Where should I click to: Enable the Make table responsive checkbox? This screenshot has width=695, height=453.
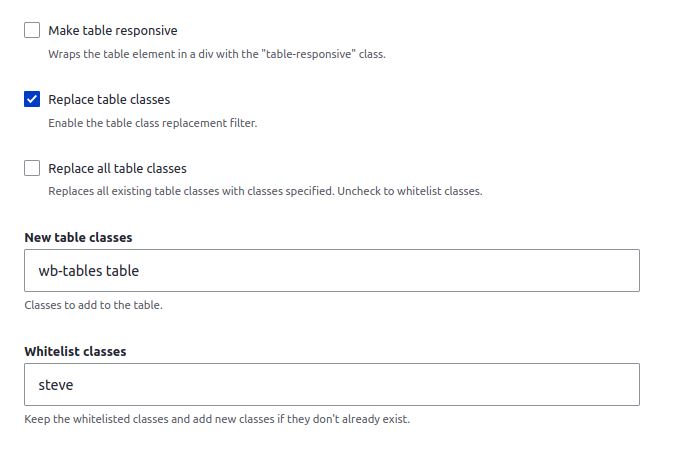point(32,31)
